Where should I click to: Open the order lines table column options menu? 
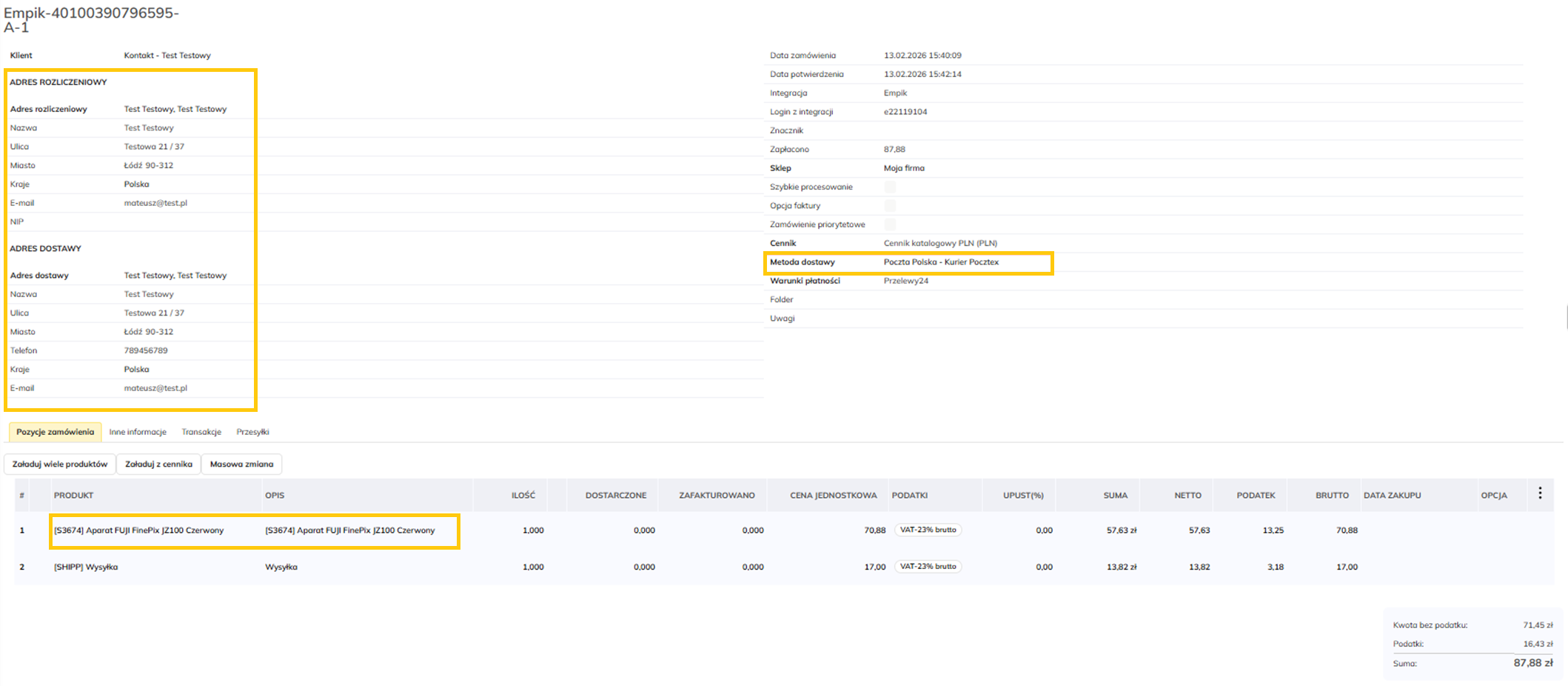pyautogui.click(x=1540, y=493)
